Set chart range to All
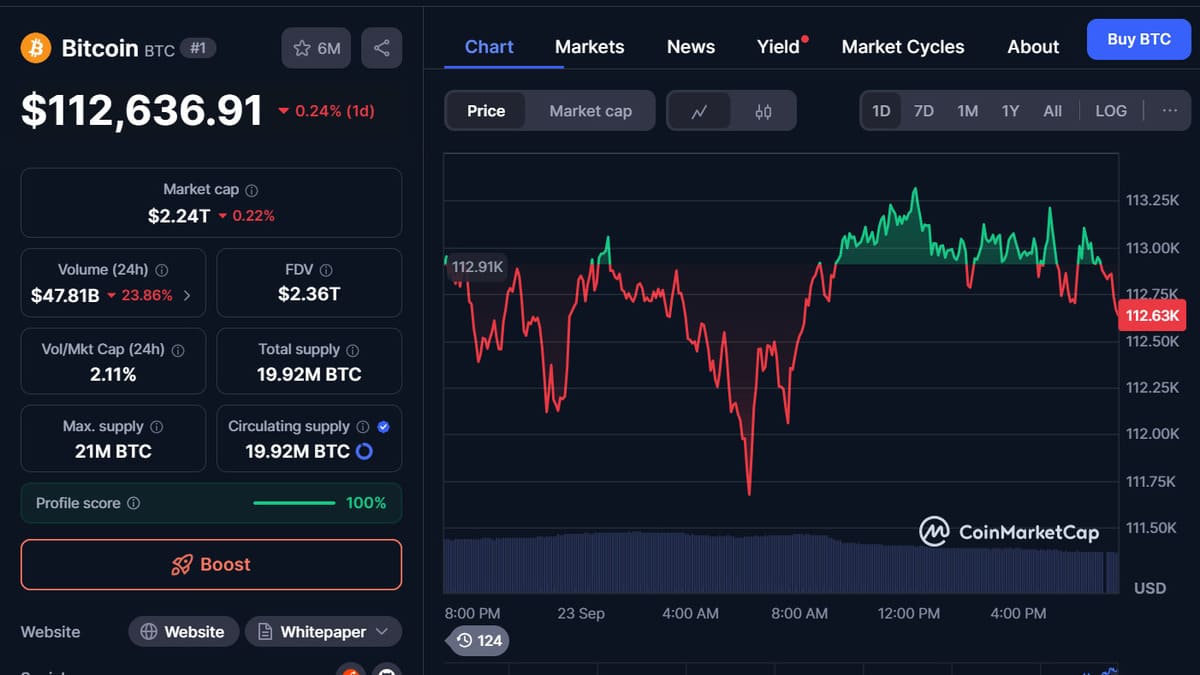The width and height of the screenshot is (1200, 675). click(x=1052, y=111)
